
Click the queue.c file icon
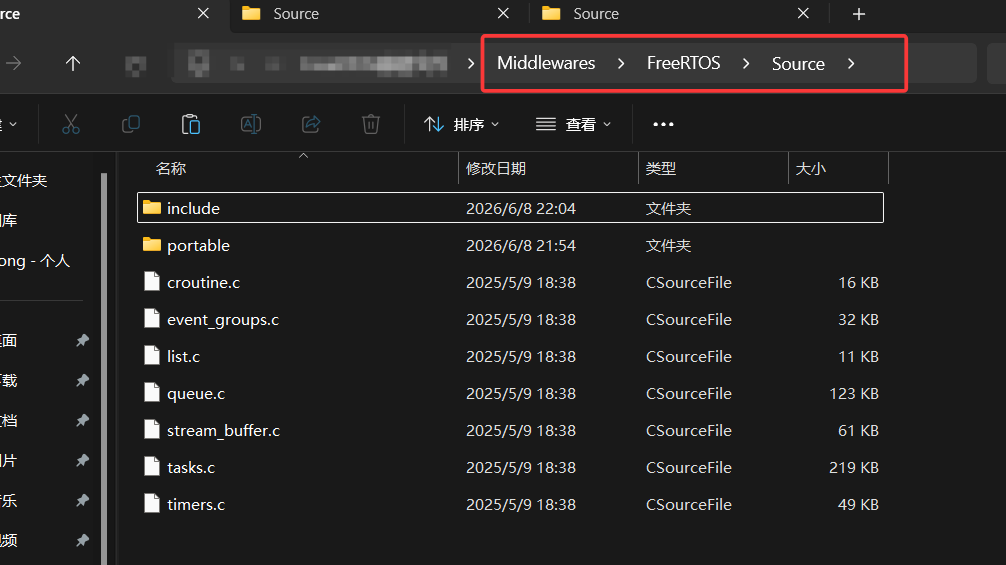pyautogui.click(x=151, y=392)
